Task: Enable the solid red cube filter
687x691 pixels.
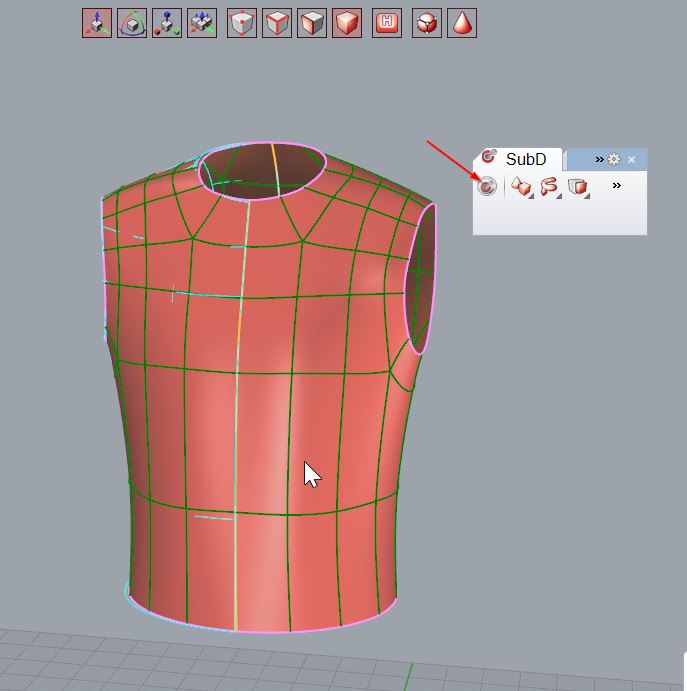Action: 347,23
